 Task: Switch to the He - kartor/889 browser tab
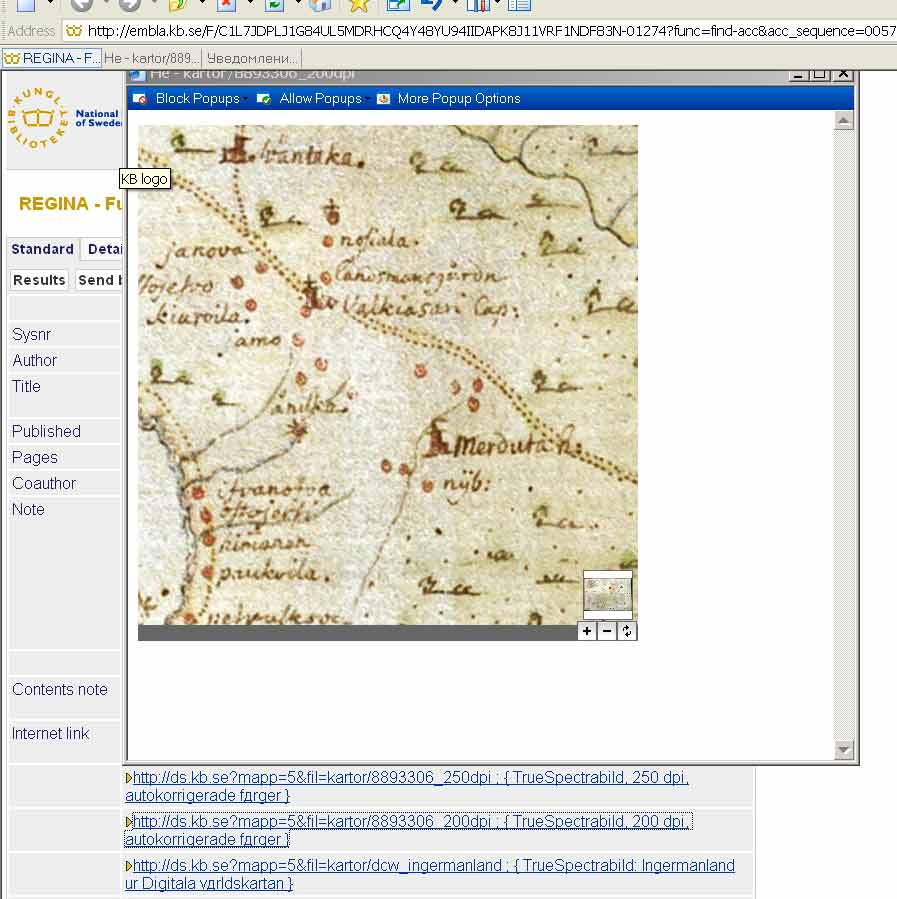(151, 58)
